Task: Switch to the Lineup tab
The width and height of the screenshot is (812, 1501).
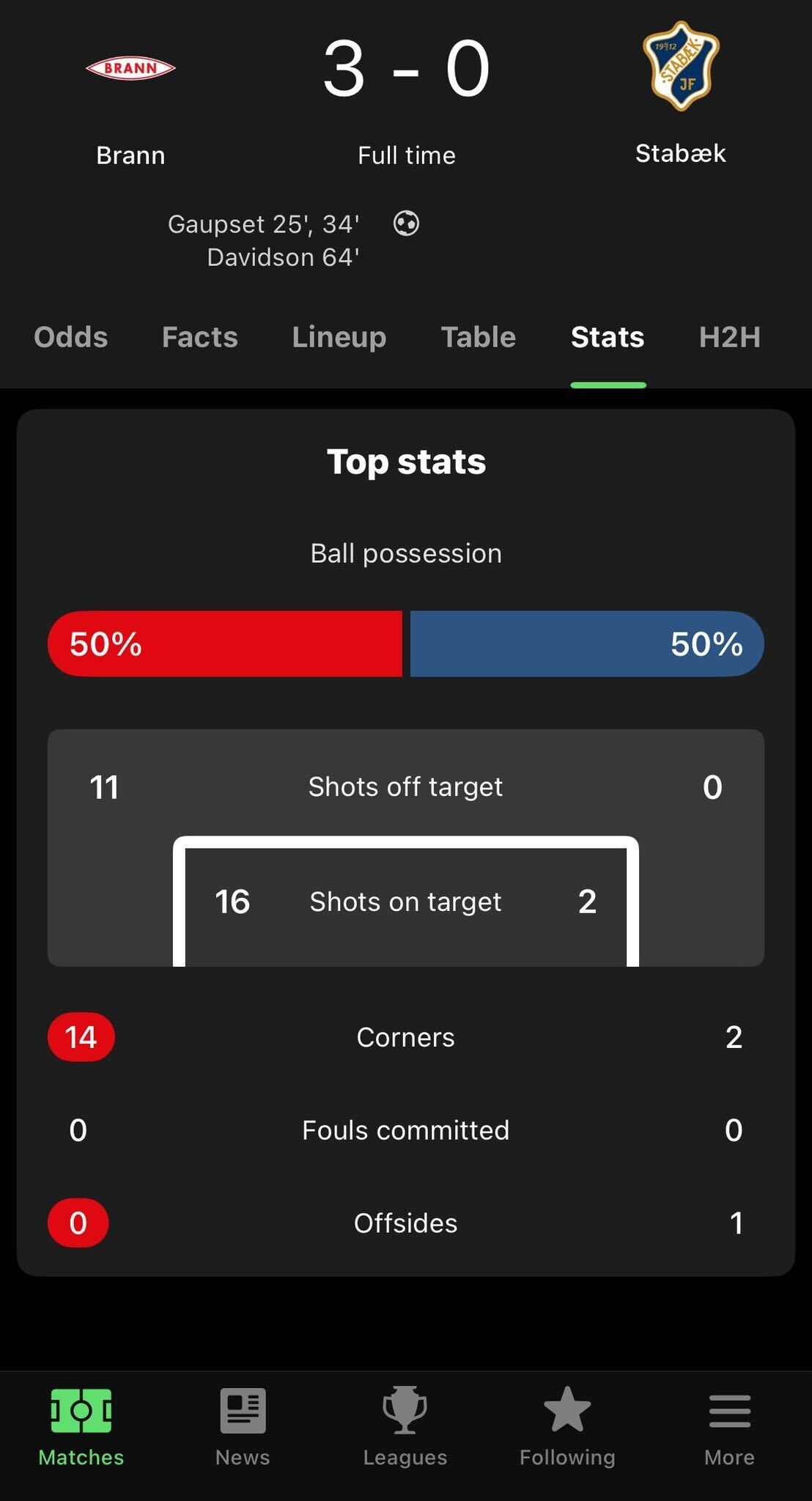Action: click(339, 338)
